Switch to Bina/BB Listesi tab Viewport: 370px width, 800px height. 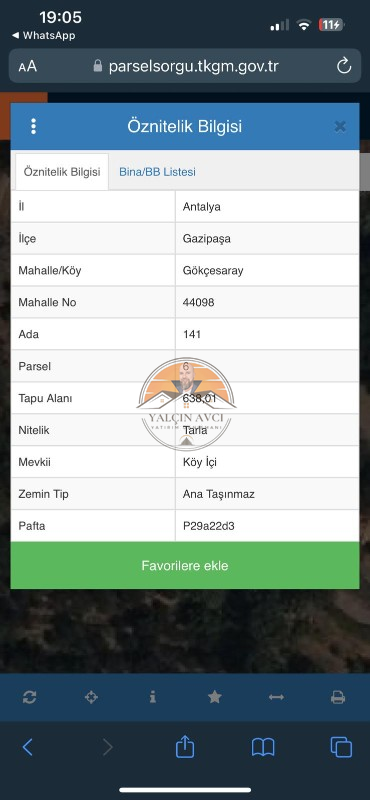tap(157, 172)
